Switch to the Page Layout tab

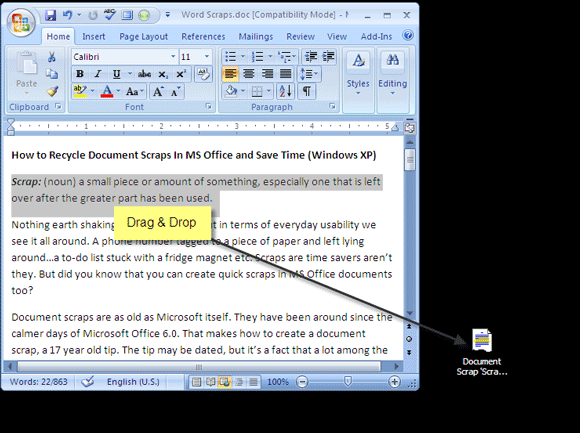click(x=143, y=37)
